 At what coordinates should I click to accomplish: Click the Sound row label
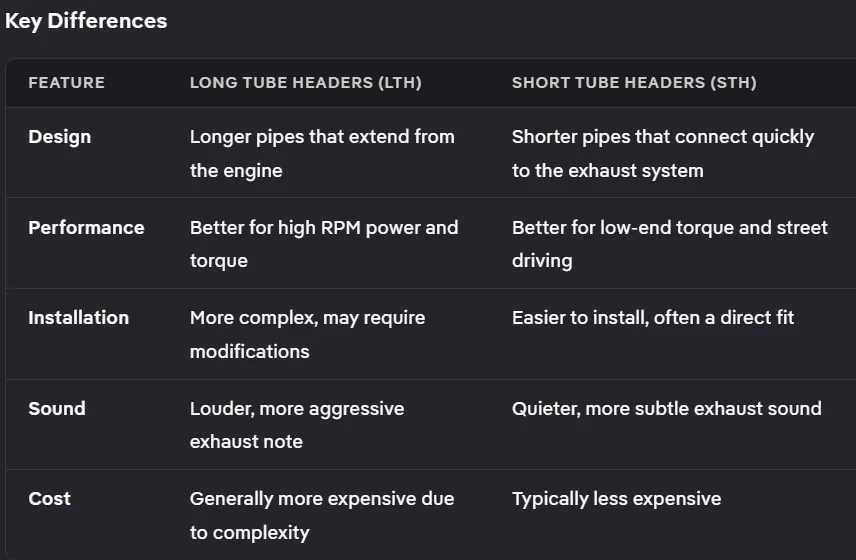[57, 408]
